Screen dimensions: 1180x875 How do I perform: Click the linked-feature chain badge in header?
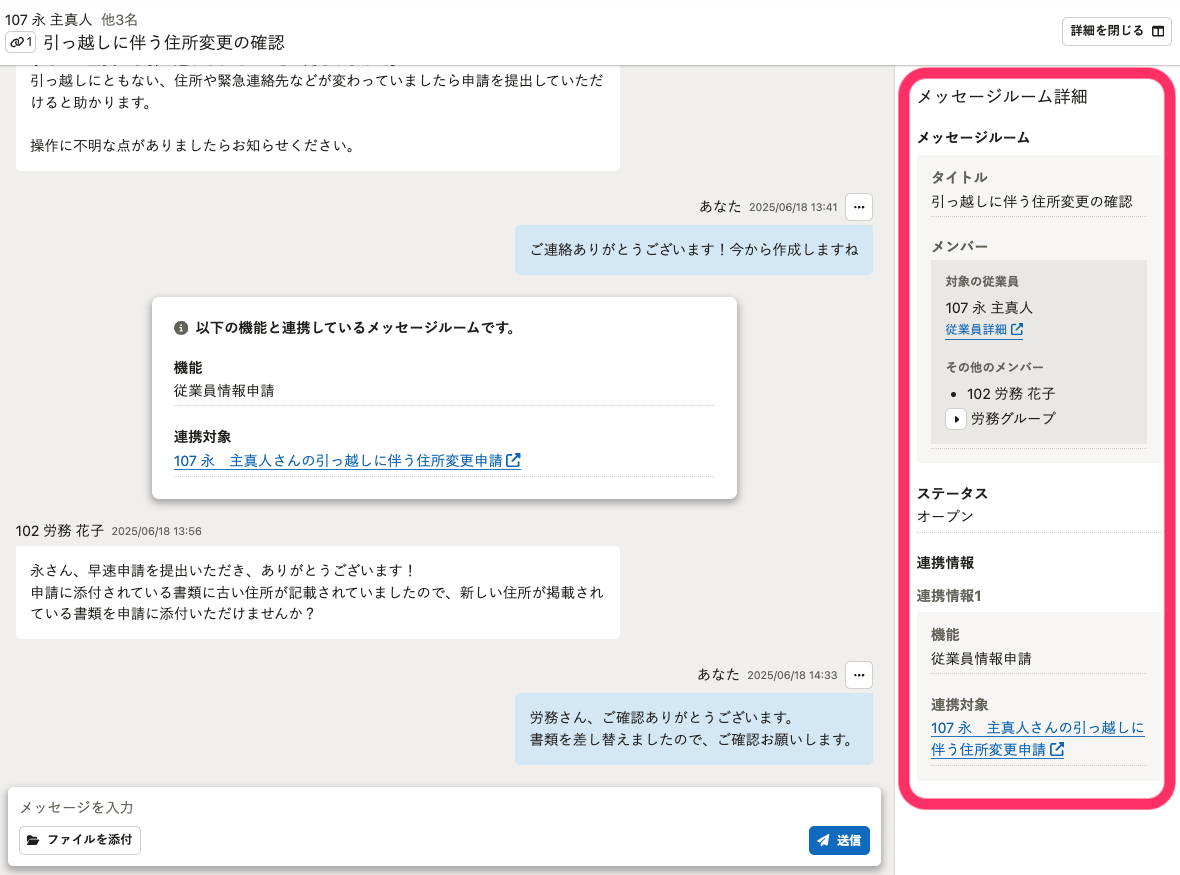point(21,42)
